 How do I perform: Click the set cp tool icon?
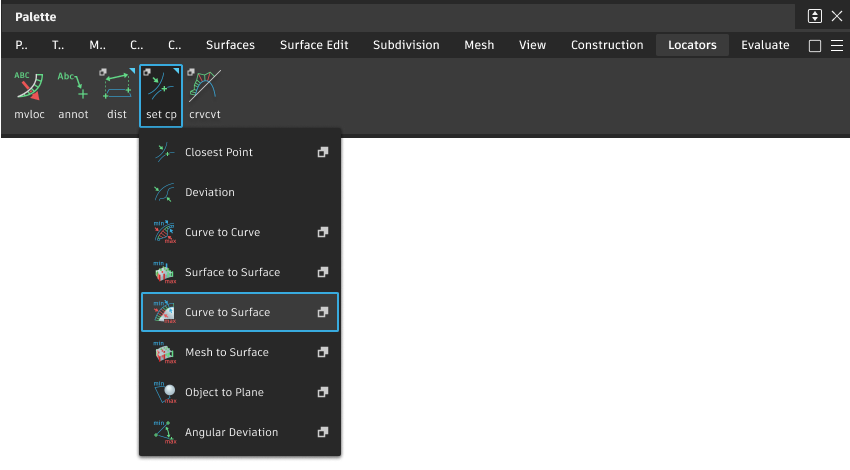tap(161, 88)
